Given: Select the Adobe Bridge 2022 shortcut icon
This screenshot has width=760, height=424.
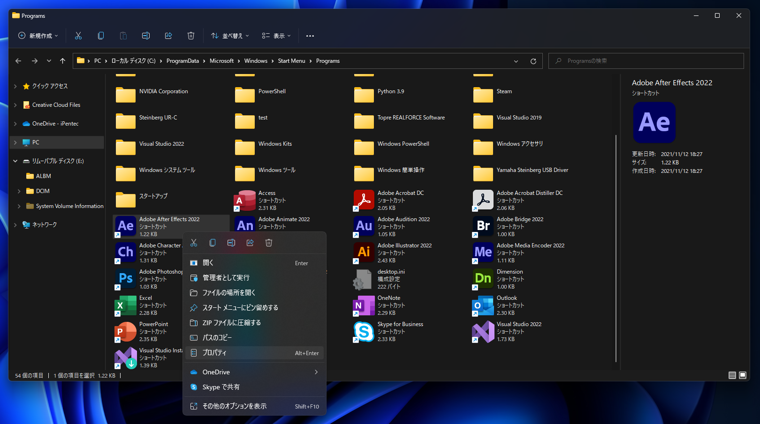Looking at the screenshot, I should tap(483, 227).
